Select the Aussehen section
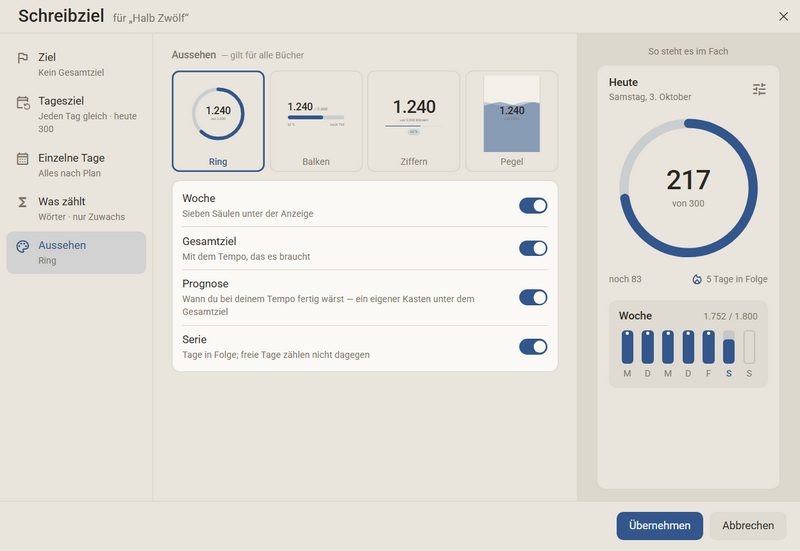Image resolution: width=800 pixels, height=551 pixels. click(76, 253)
